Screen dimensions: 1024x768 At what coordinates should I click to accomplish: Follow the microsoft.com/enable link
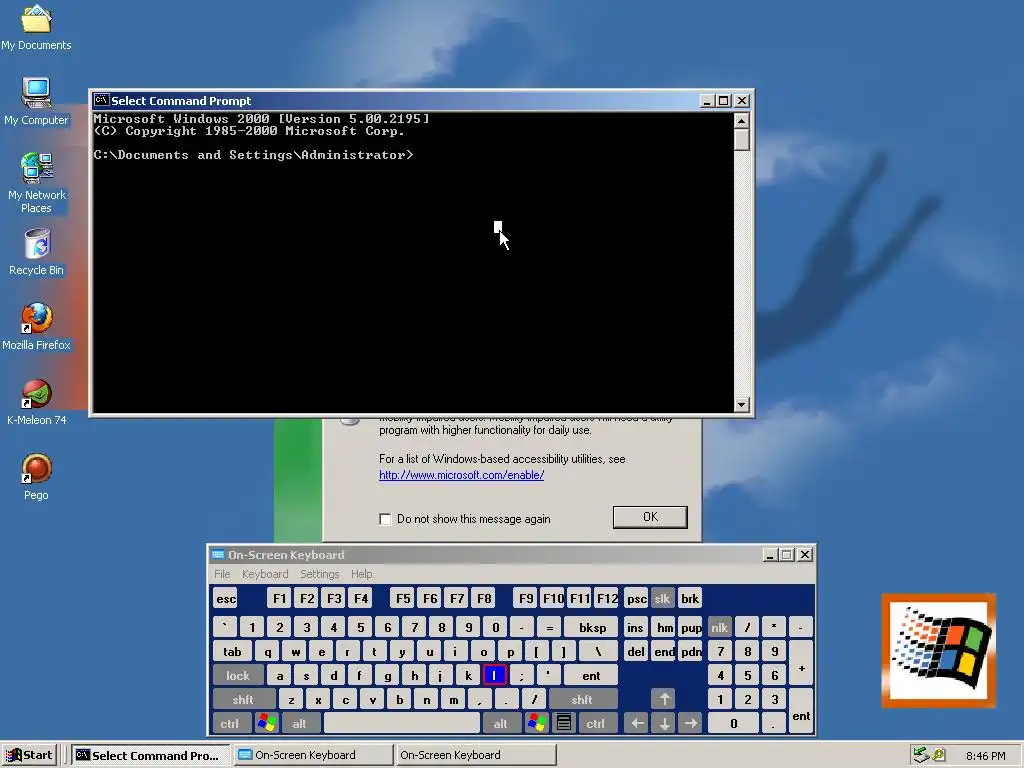[462, 475]
